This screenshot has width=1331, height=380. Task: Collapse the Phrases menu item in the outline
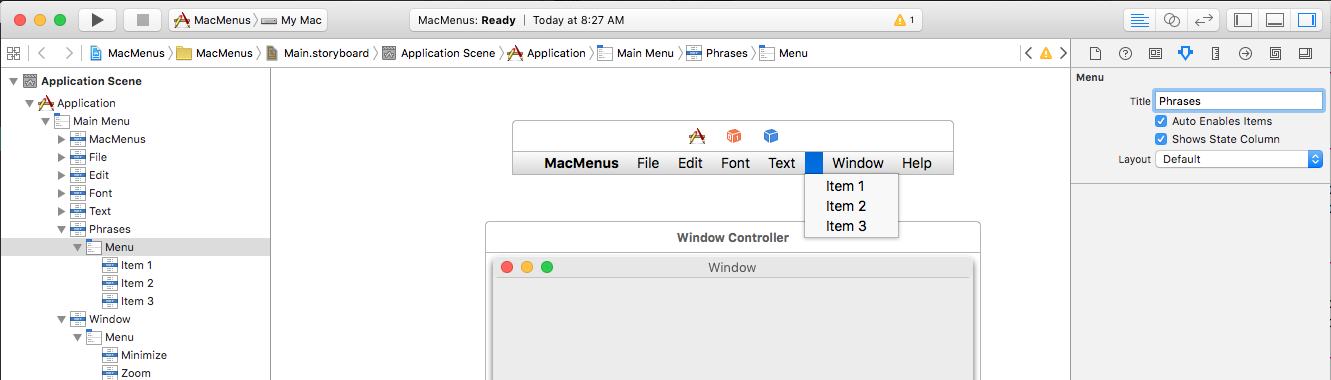(61, 229)
